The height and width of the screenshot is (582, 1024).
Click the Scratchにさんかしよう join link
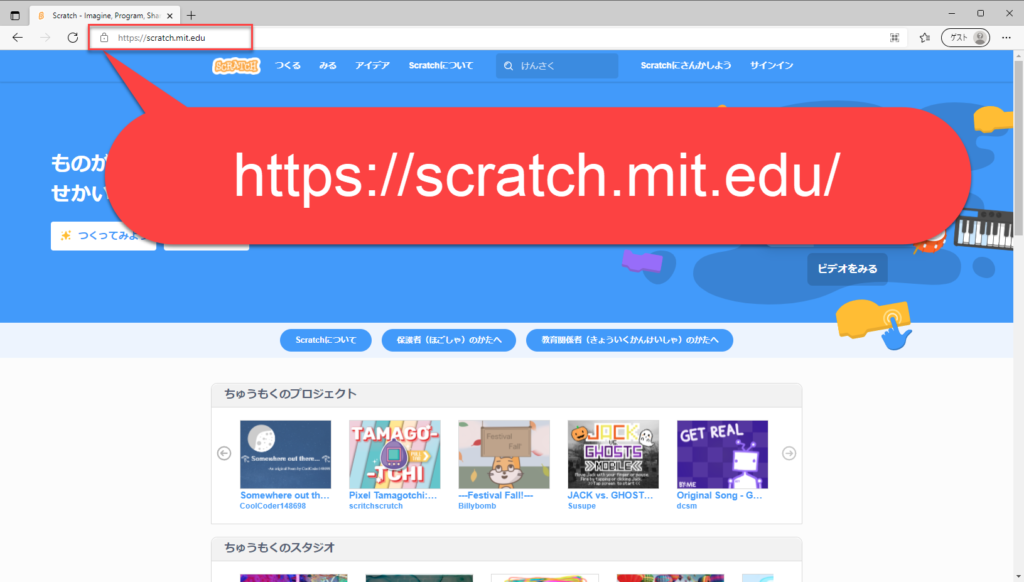tap(686, 66)
